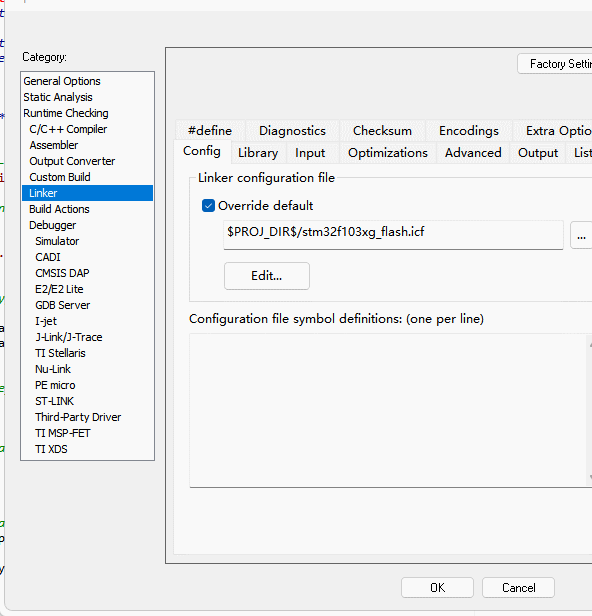Select TI XDS entry

(x=87, y=449)
